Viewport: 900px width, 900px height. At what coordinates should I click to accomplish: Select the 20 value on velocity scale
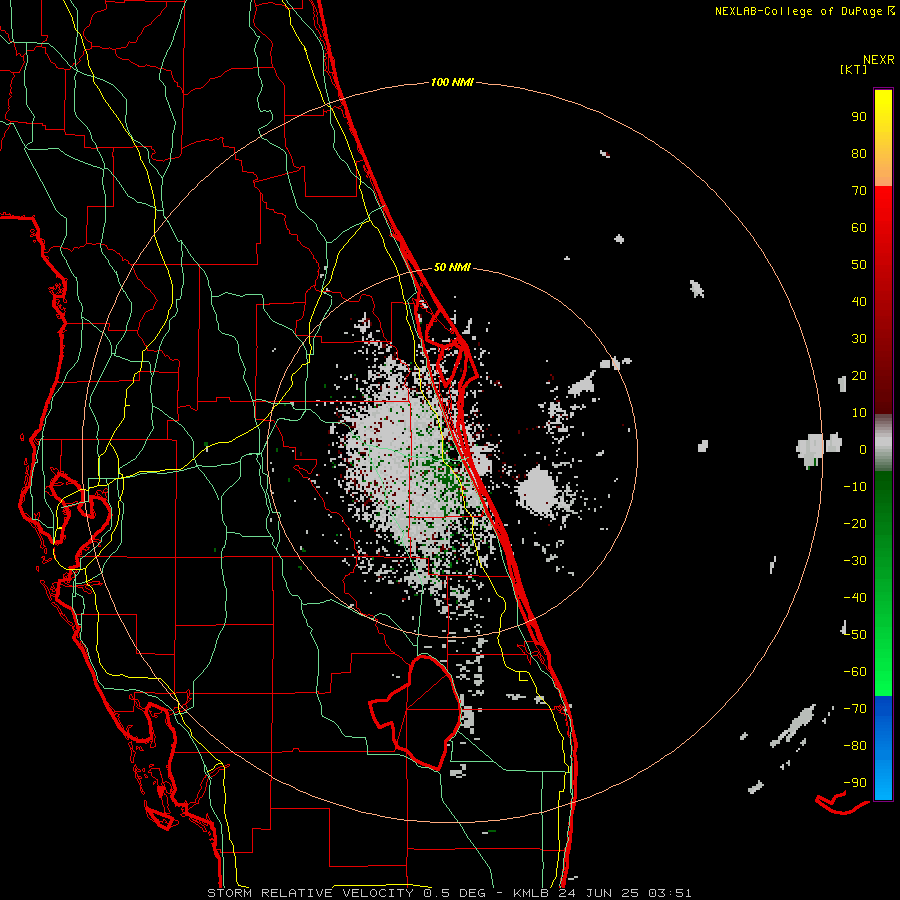coord(859,375)
